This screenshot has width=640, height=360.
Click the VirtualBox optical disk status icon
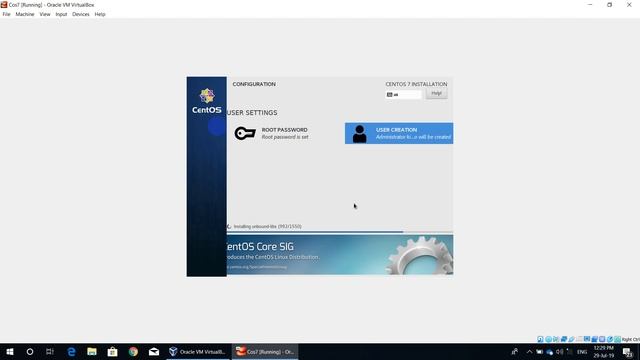click(x=549, y=339)
